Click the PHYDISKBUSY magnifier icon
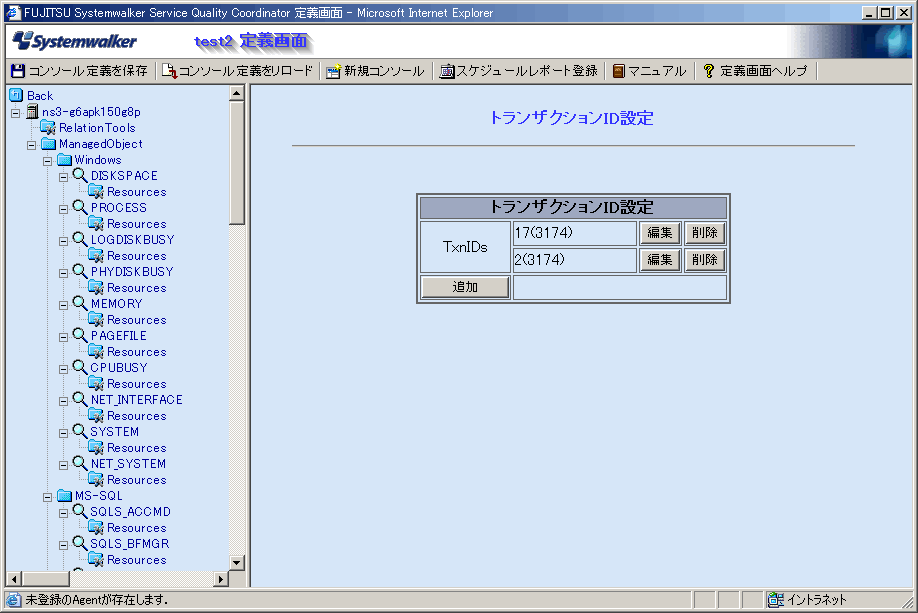The height and width of the screenshot is (613, 918). click(x=80, y=271)
